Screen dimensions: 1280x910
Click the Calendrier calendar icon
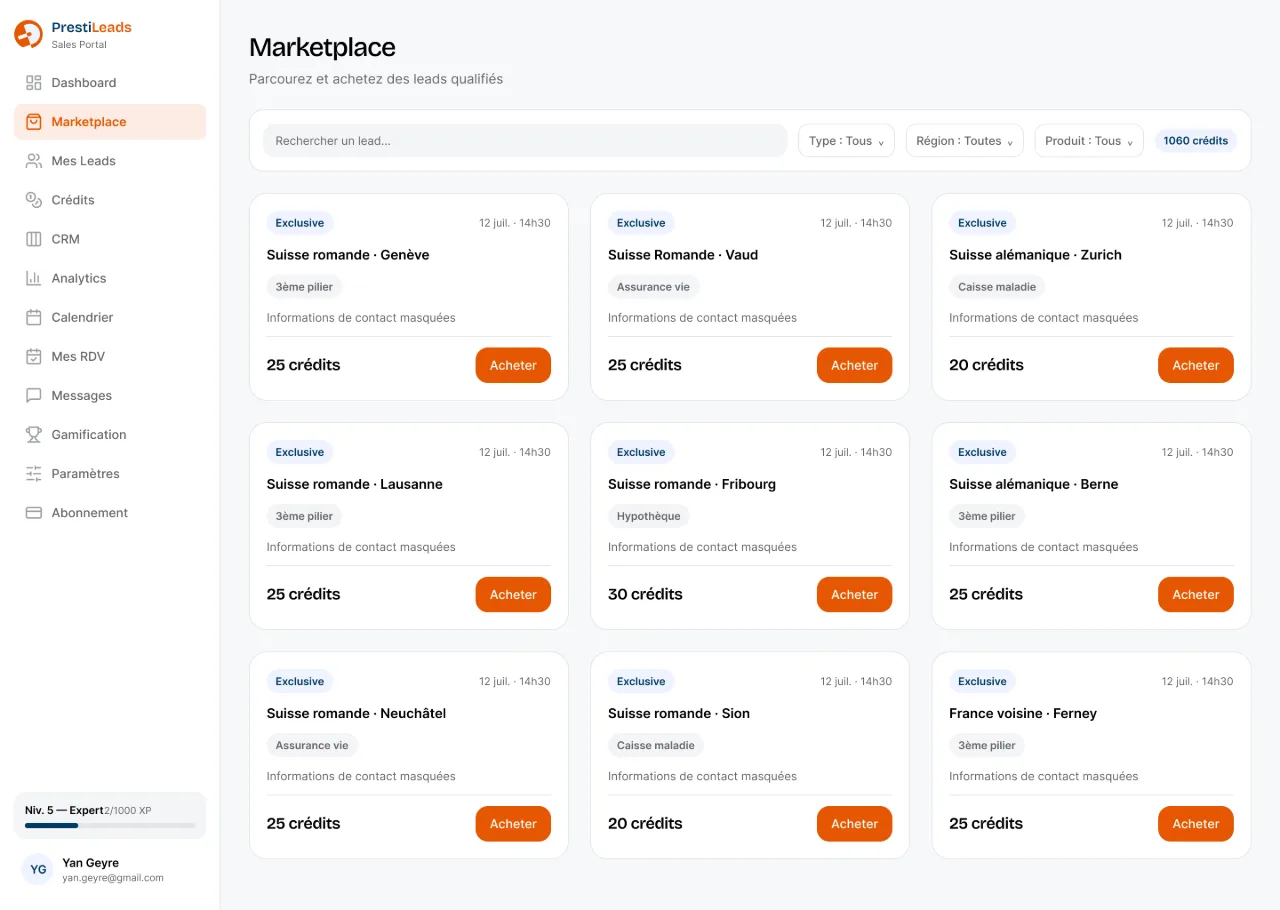pyautogui.click(x=34, y=317)
